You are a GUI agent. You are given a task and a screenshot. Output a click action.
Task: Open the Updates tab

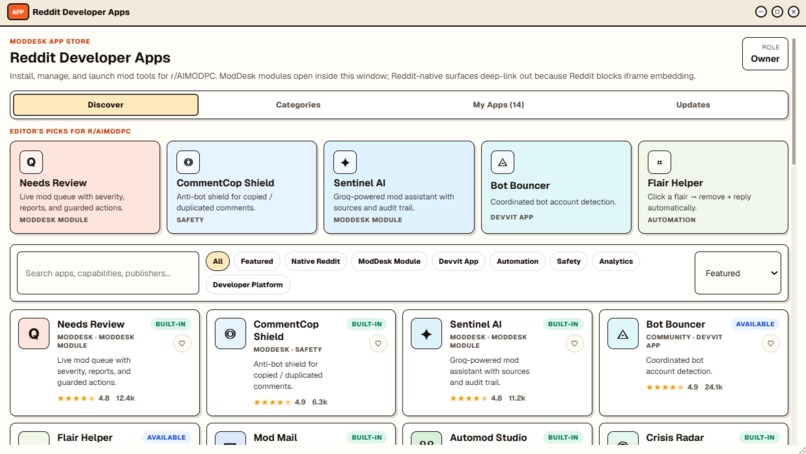pos(693,104)
